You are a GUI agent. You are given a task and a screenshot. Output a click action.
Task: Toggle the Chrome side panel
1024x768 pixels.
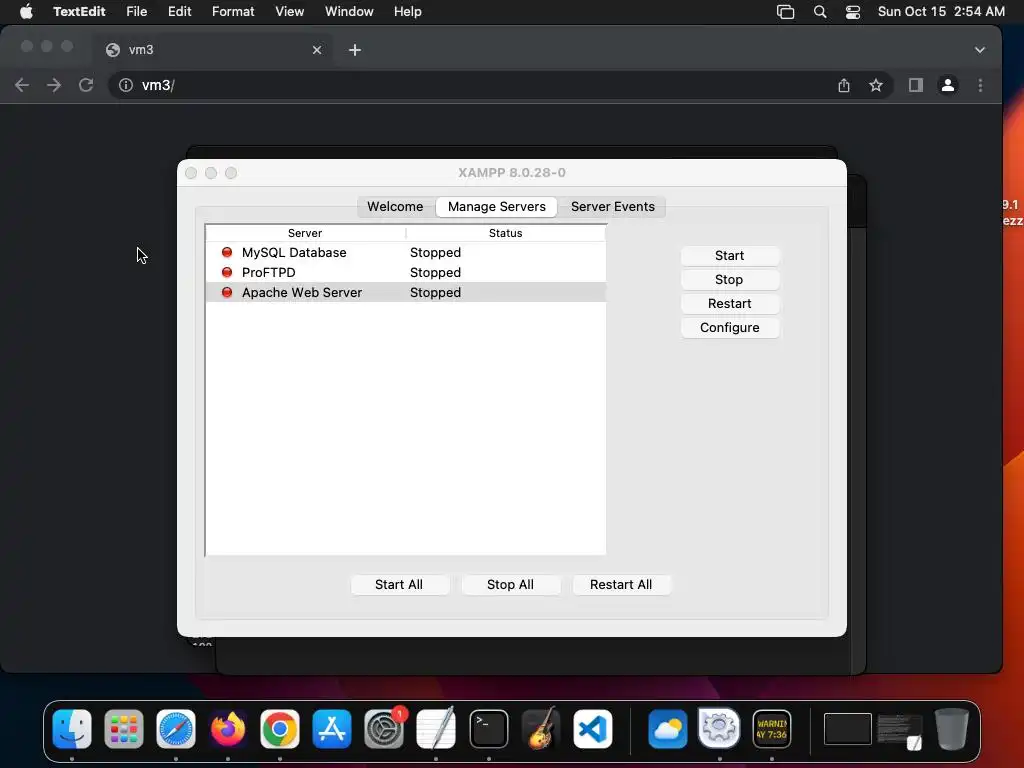[x=916, y=85]
